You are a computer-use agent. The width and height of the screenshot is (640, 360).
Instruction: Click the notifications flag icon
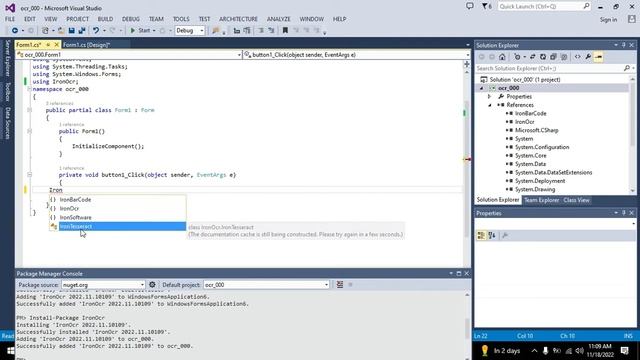(487, 7)
